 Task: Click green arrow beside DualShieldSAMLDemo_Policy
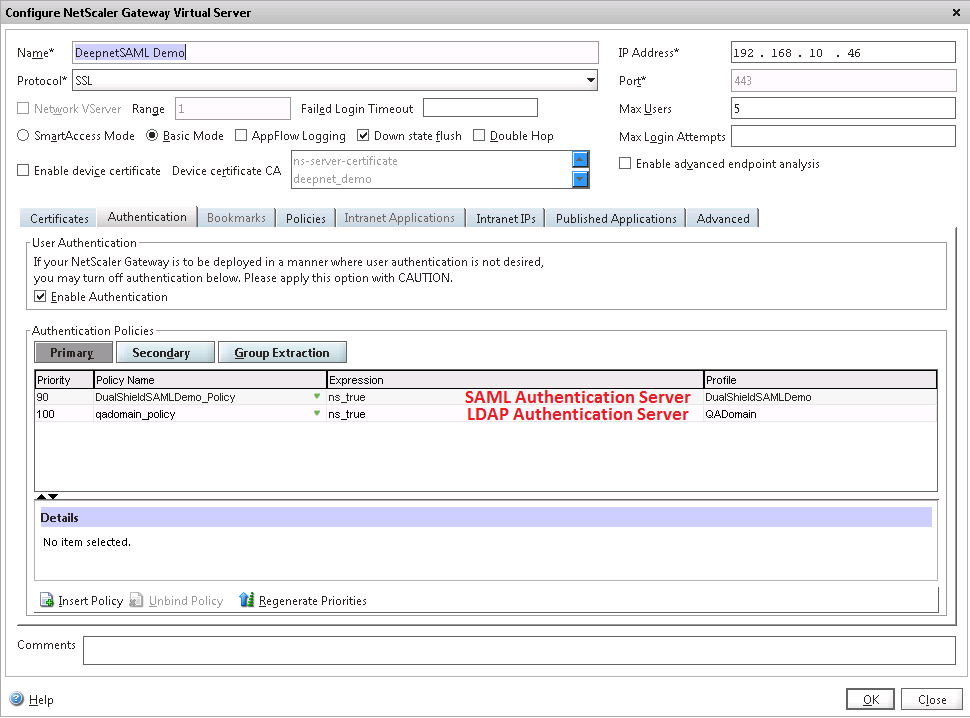[317, 397]
